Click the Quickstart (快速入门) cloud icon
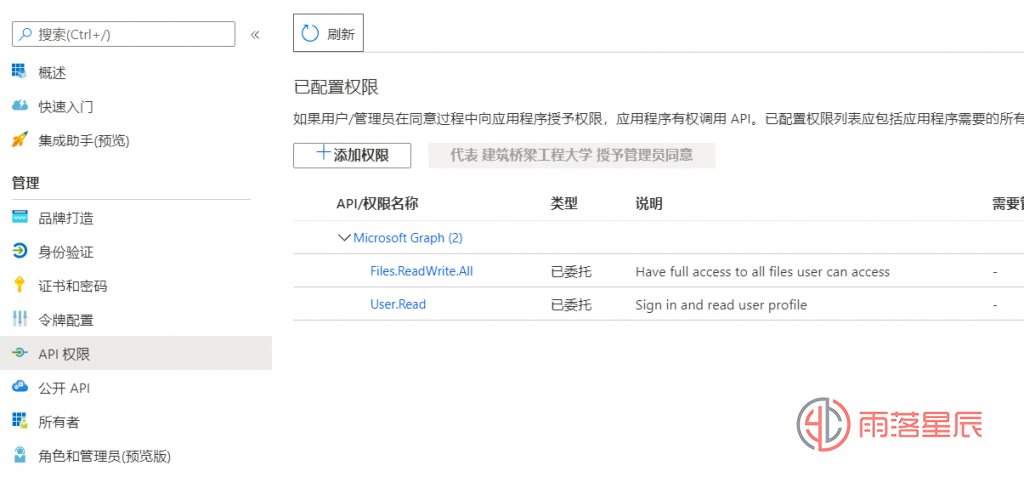The width and height of the screenshot is (1024, 477). coord(20,106)
